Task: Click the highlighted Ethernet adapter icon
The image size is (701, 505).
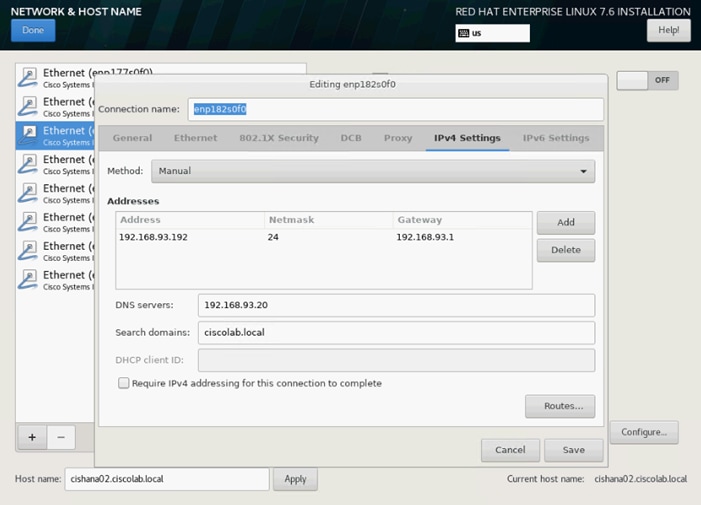Action: [28, 135]
